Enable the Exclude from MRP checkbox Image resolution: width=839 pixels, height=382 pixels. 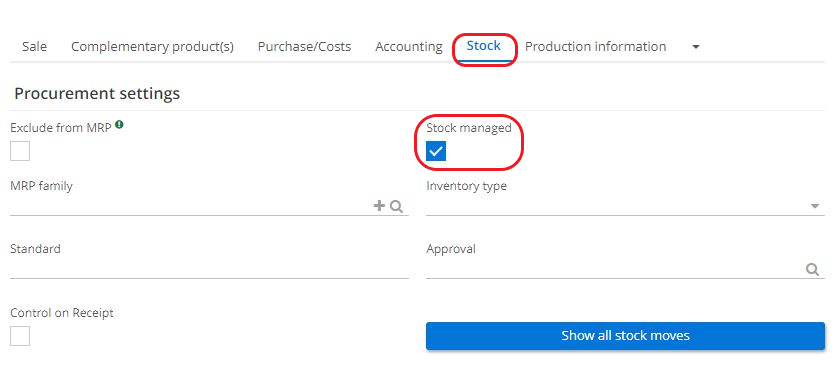[x=20, y=151]
